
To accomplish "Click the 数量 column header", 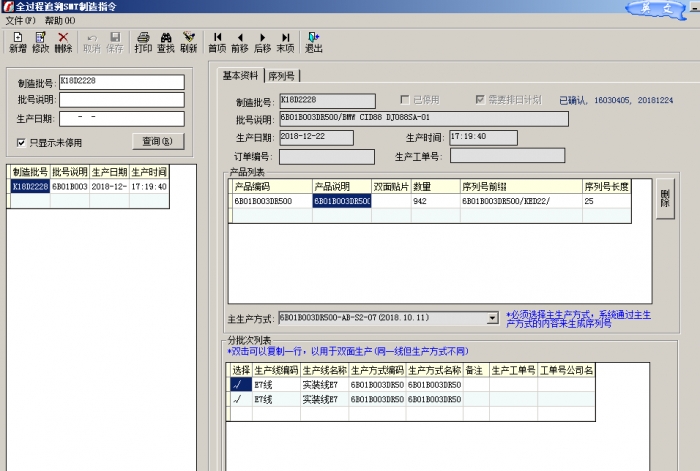I will pos(435,186).
